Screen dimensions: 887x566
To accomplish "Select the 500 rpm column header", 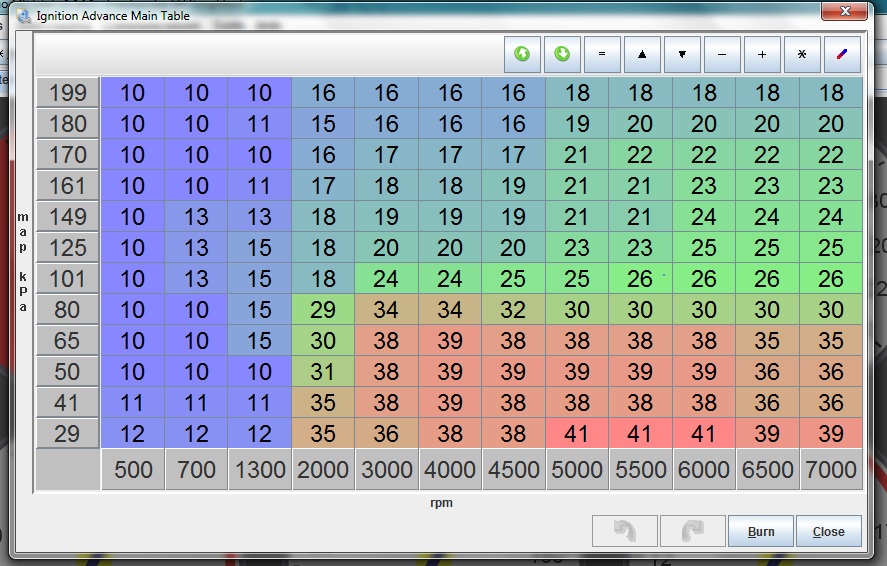I will 133,469.
